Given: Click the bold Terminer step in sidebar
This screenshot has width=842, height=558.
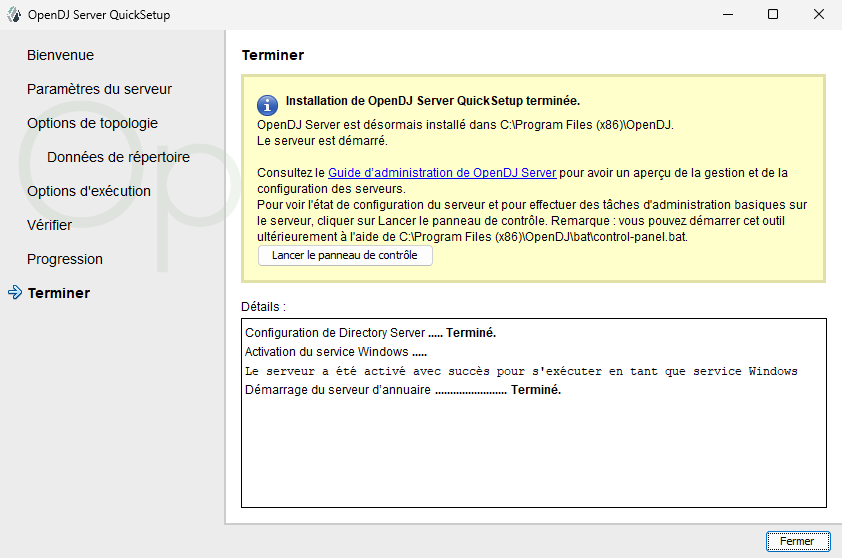Looking at the screenshot, I should pyautogui.click(x=59, y=293).
